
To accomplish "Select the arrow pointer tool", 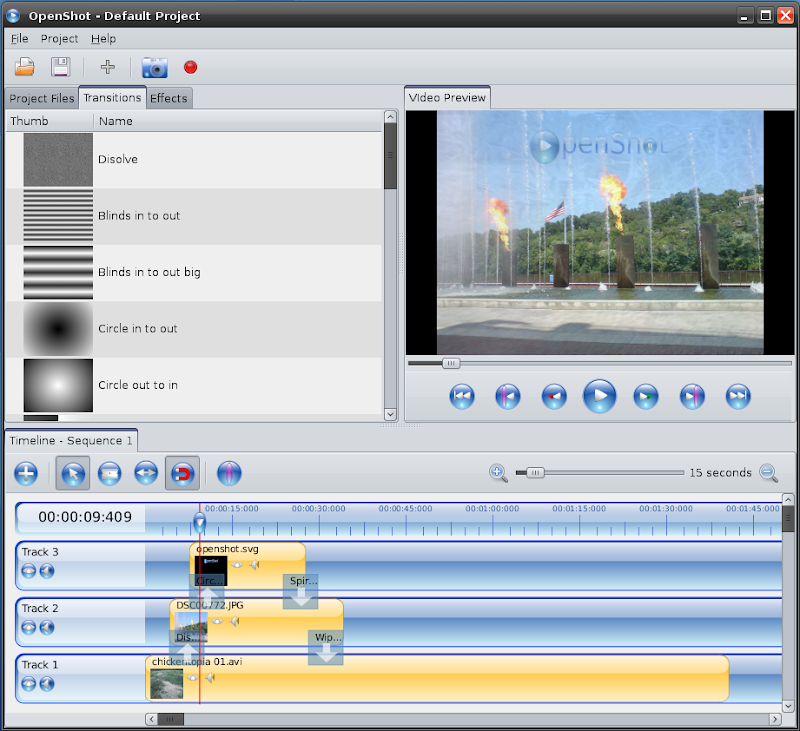I will point(73,473).
